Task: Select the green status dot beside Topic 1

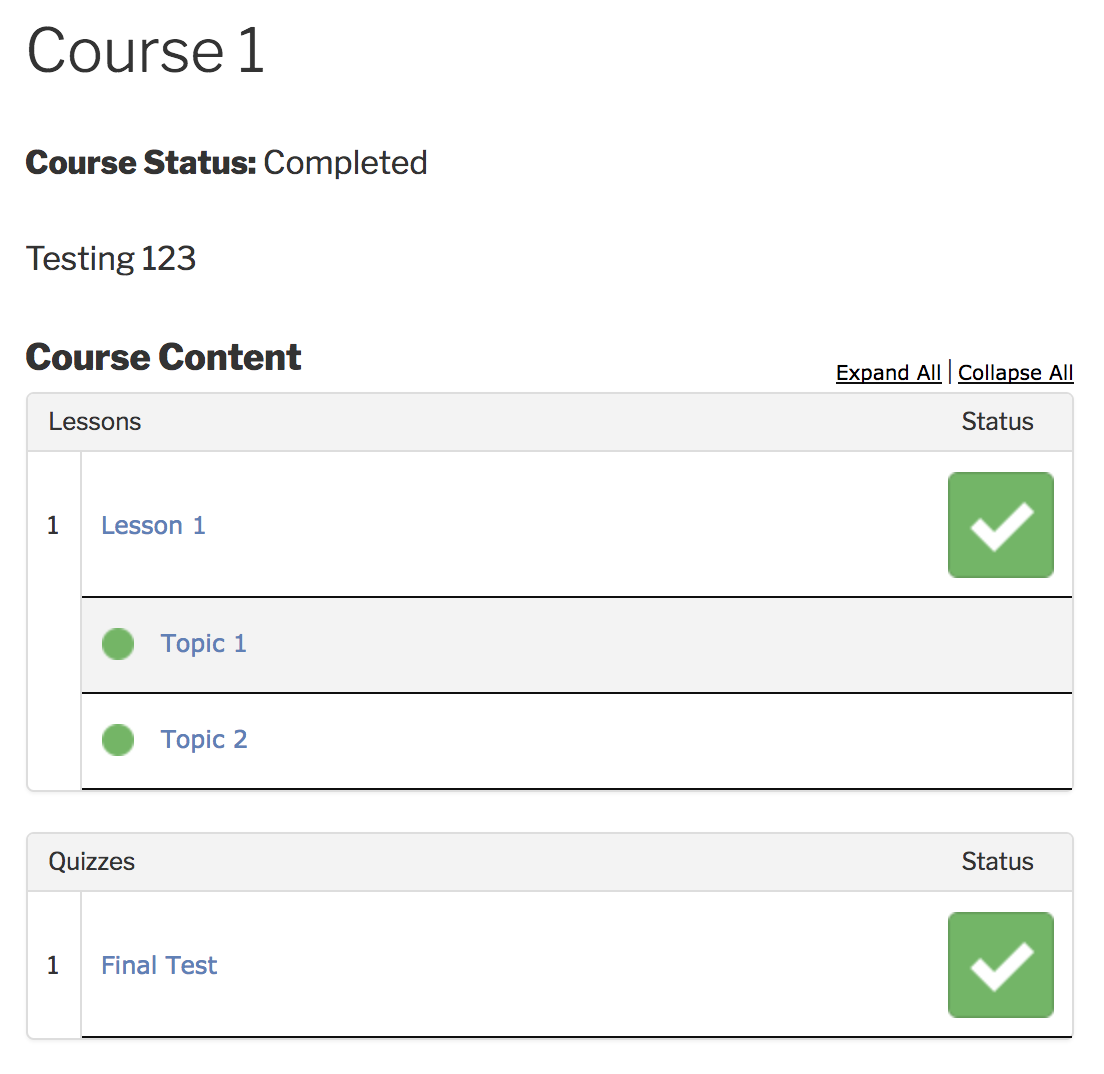Action: (117, 643)
